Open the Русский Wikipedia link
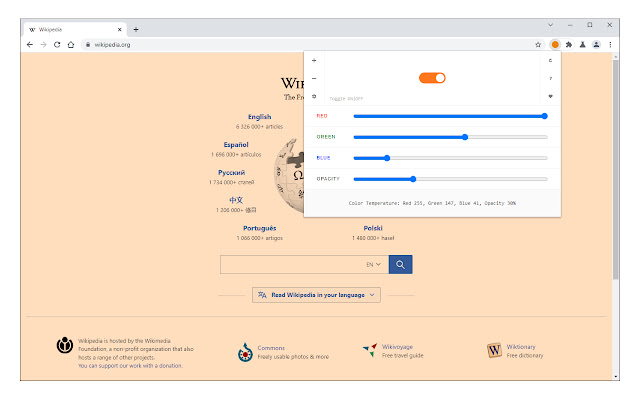Image resolution: width=640 pixels, height=400 pixels. click(231, 172)
